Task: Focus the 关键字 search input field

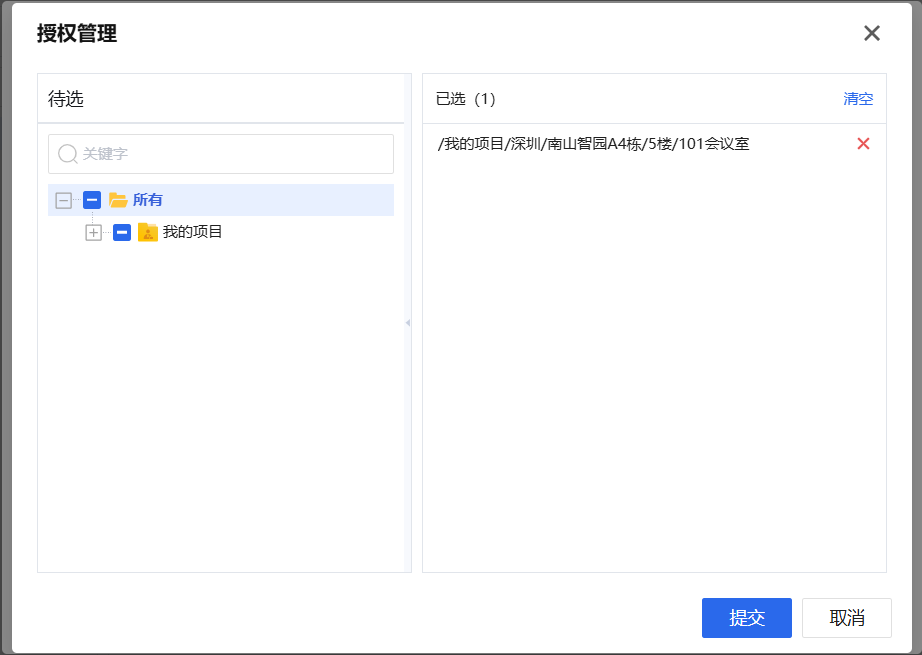Action: point(230,154)
